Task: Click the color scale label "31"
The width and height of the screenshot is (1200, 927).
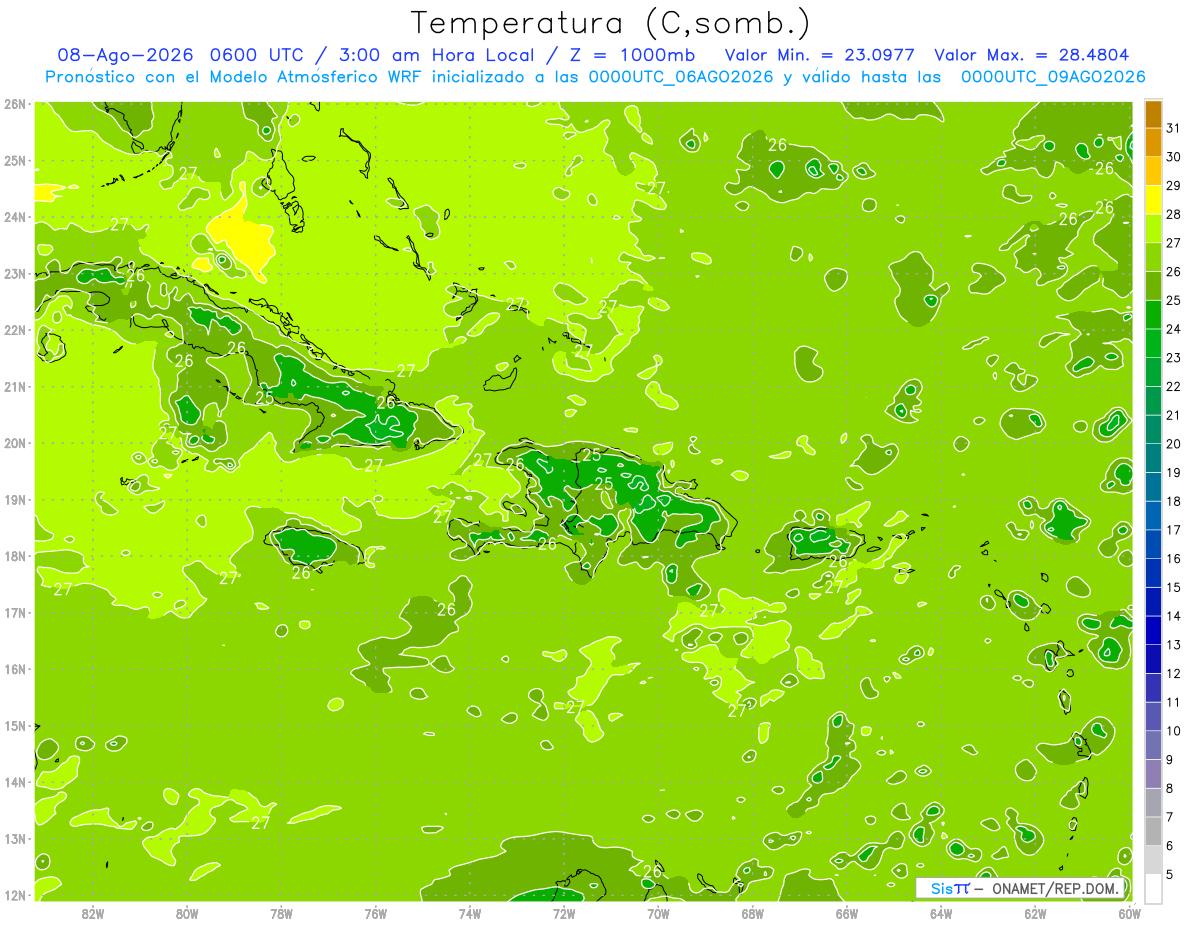Action: click(x=1173, y=128)
